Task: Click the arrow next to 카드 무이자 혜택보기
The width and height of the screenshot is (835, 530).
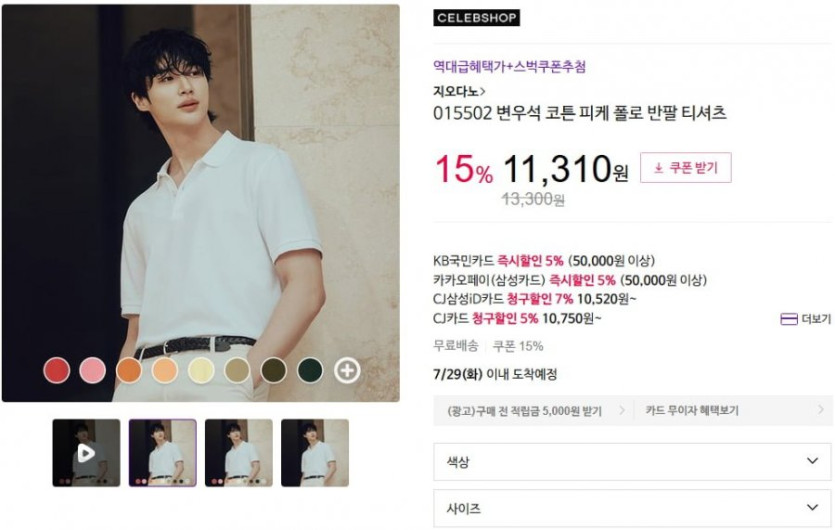Action: [821, 410]
